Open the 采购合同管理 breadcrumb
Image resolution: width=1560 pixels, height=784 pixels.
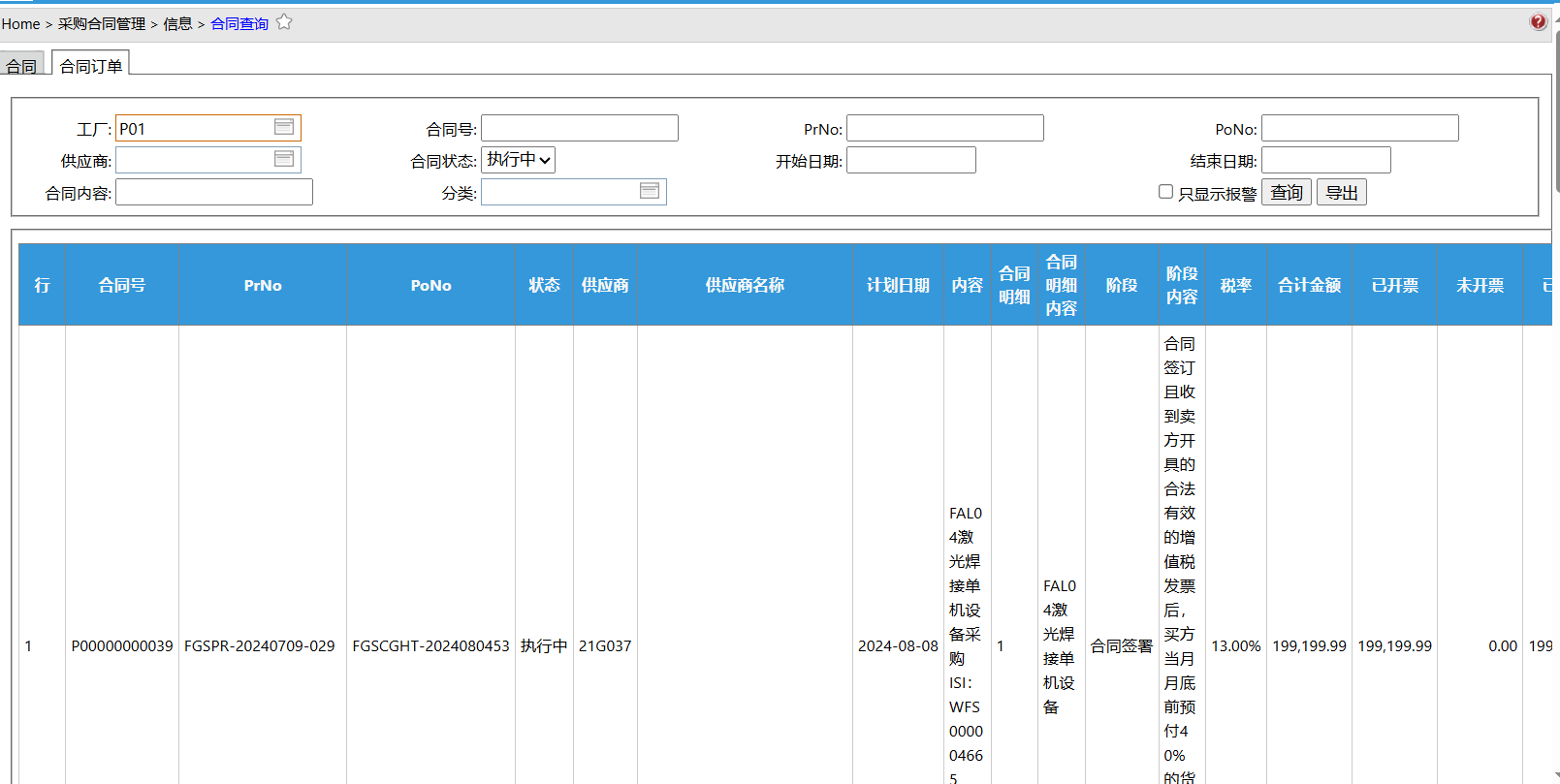tap(102, 23)
